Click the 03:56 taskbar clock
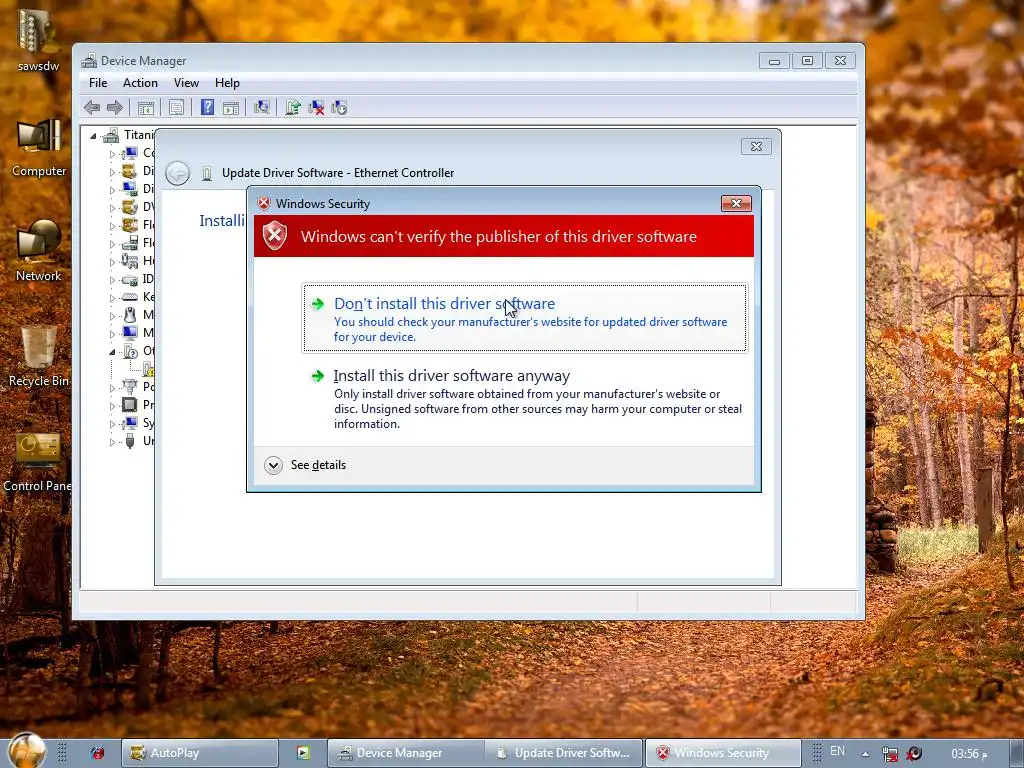Viewport: 1024px width, 768px height. click(x=969, y=754)
